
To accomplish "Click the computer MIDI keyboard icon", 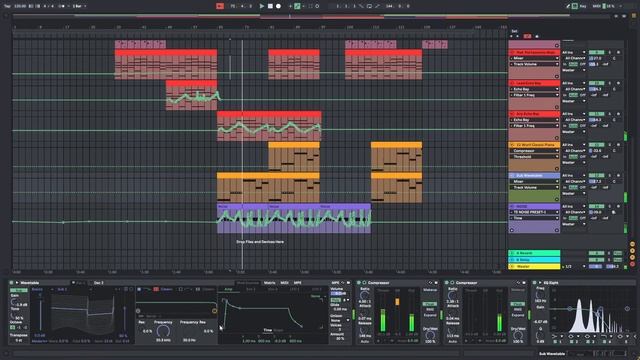I will 575,6.
